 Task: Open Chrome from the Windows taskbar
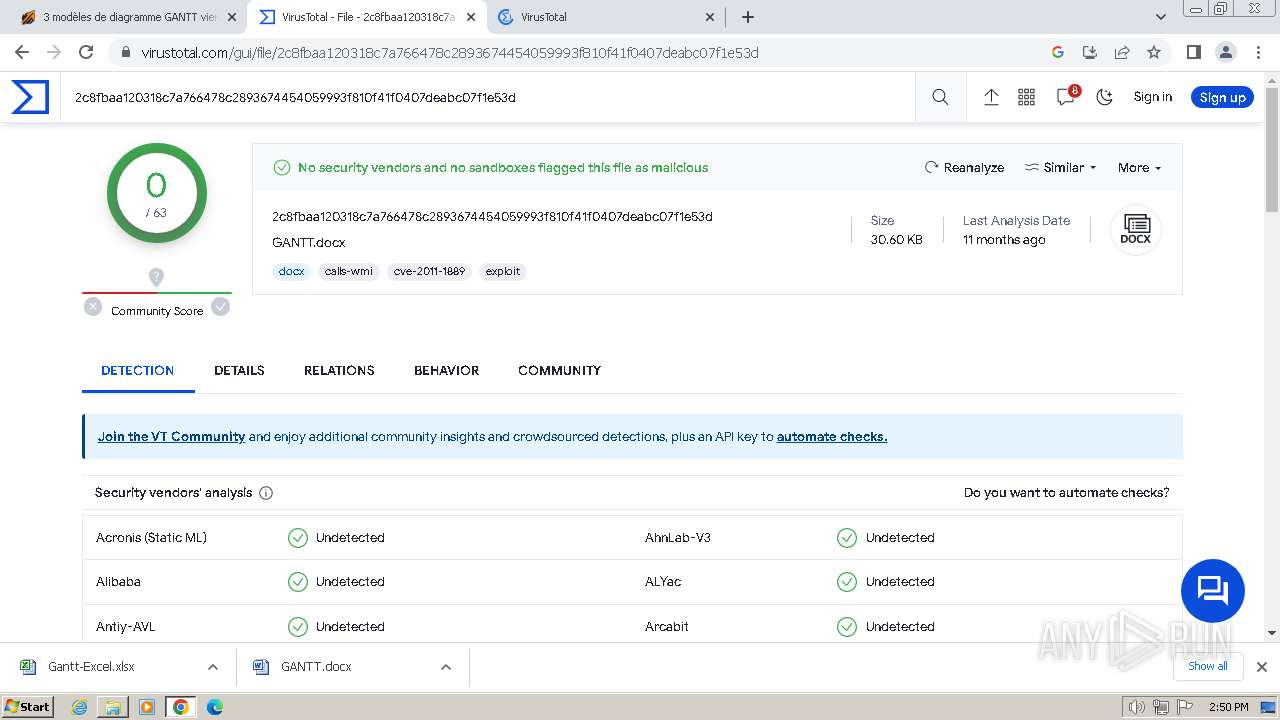pos(181,707)
